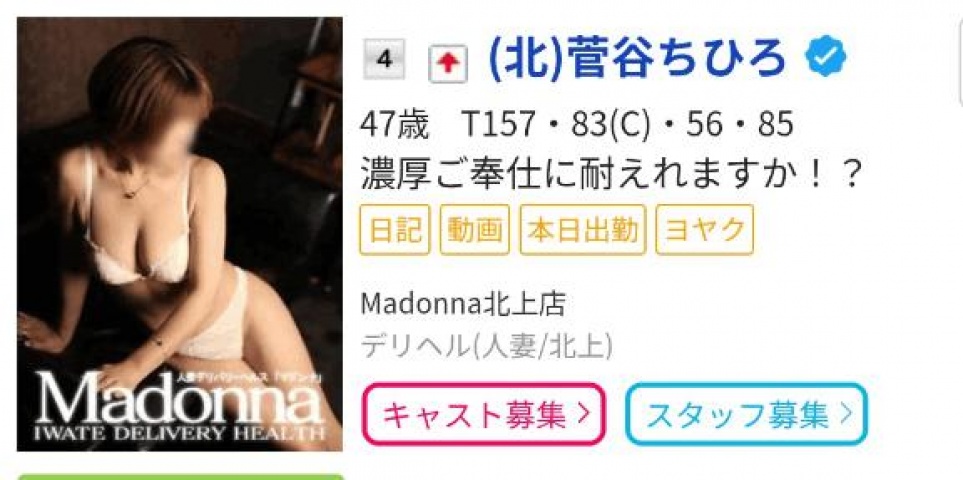963x480 pixels.
Task: Click the ヨヤク reservation tag
Action: pyautogui.click(x=704, y=230)
